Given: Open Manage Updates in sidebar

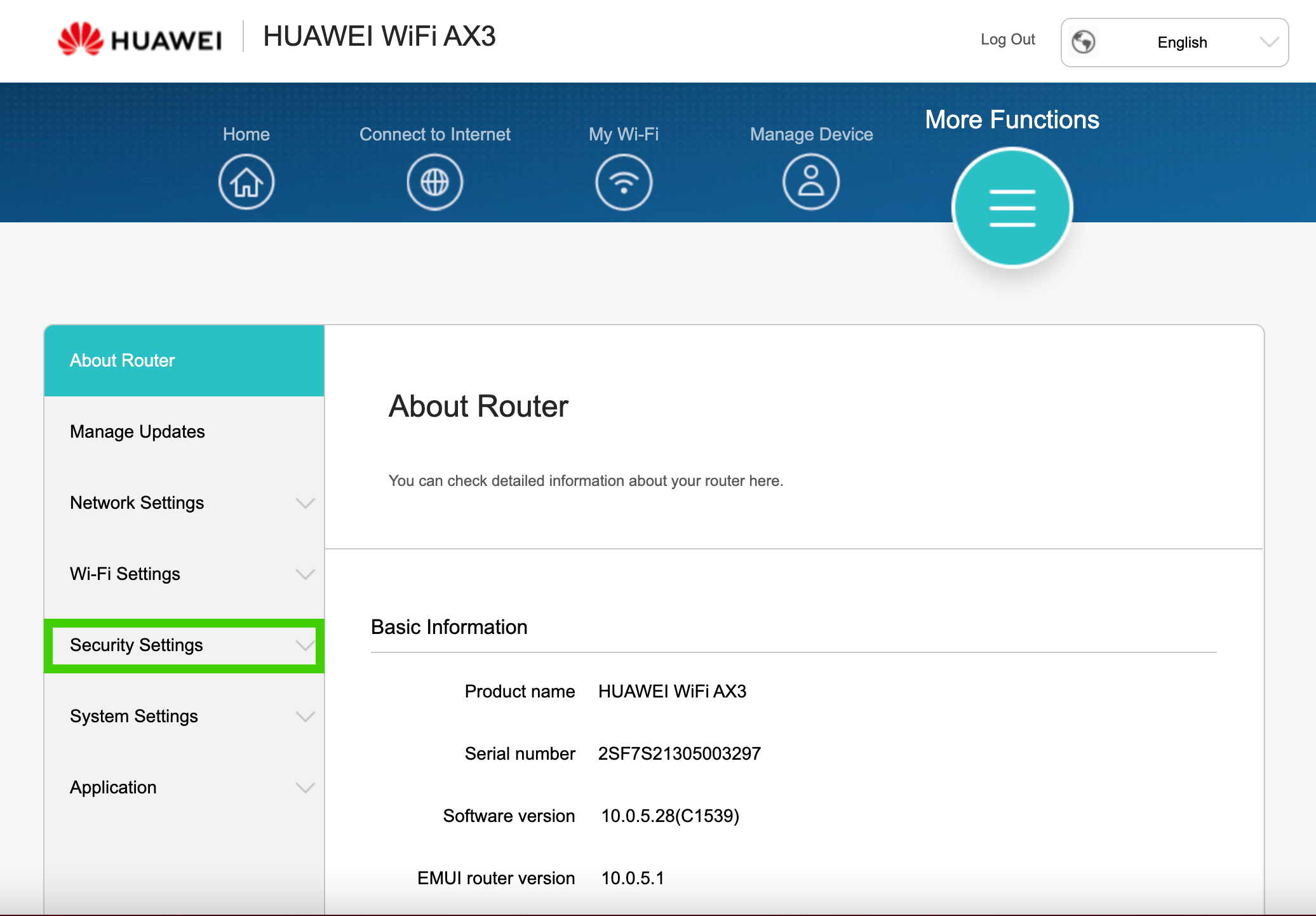Looking at the screenshot, I should [137, 432].
